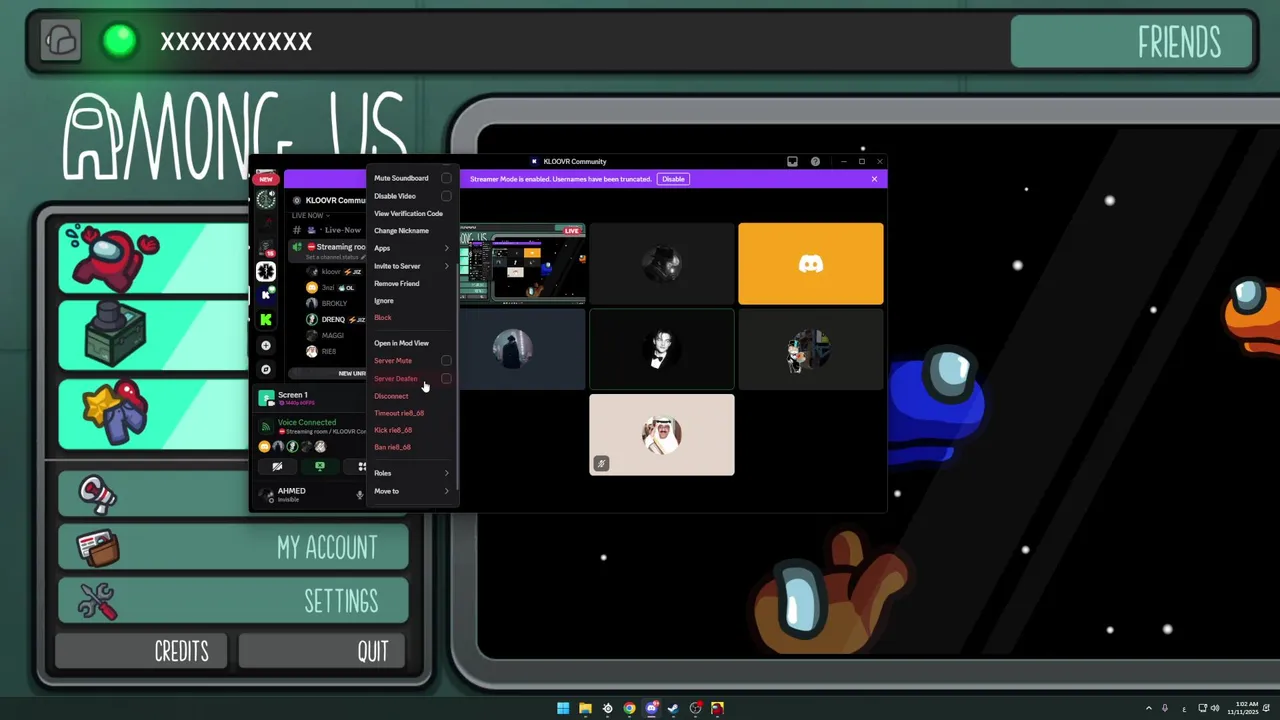Click the Discord taskbar icon
The width and height of the screenshot is (1280, 720).
(651, 708)
